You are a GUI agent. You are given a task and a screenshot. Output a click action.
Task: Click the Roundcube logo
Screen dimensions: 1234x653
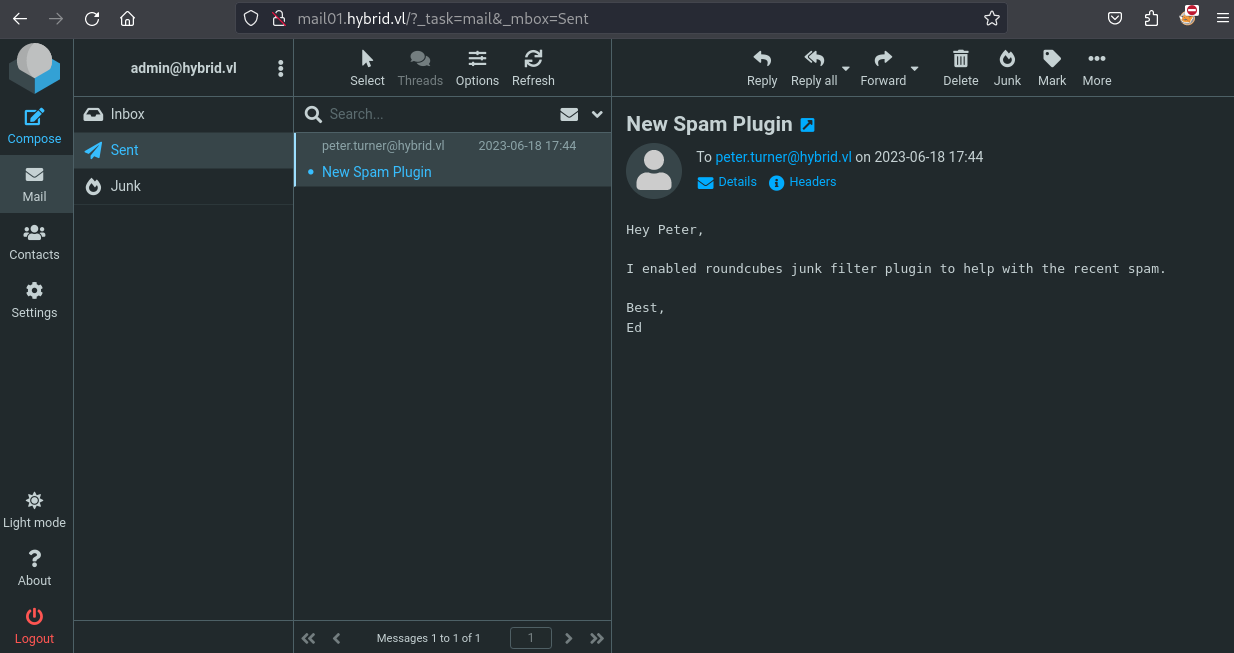pos(35,68)
